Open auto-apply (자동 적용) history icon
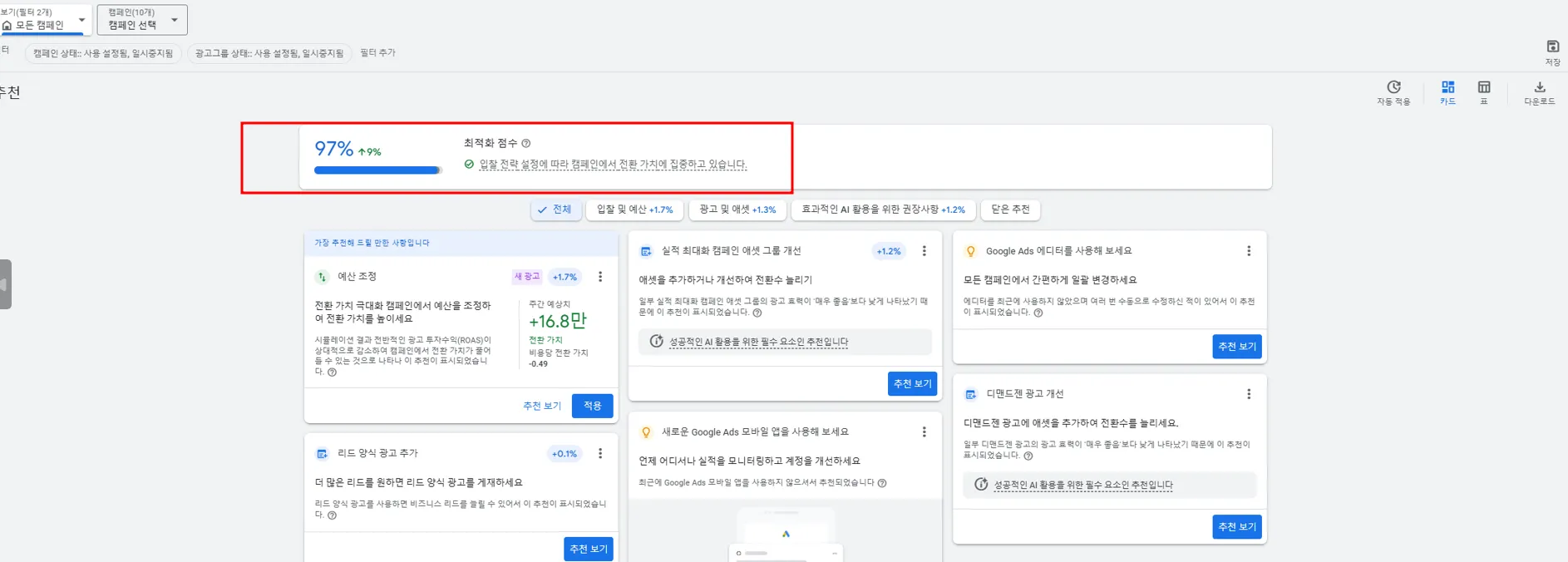The image size is (1568, 562). [1394, 86]
